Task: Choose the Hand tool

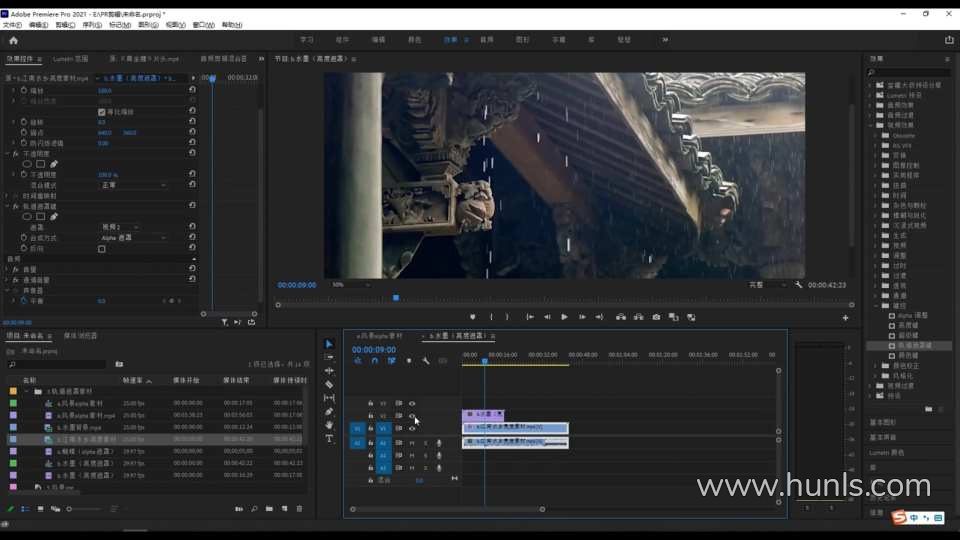Action: [x=329, y=425]
